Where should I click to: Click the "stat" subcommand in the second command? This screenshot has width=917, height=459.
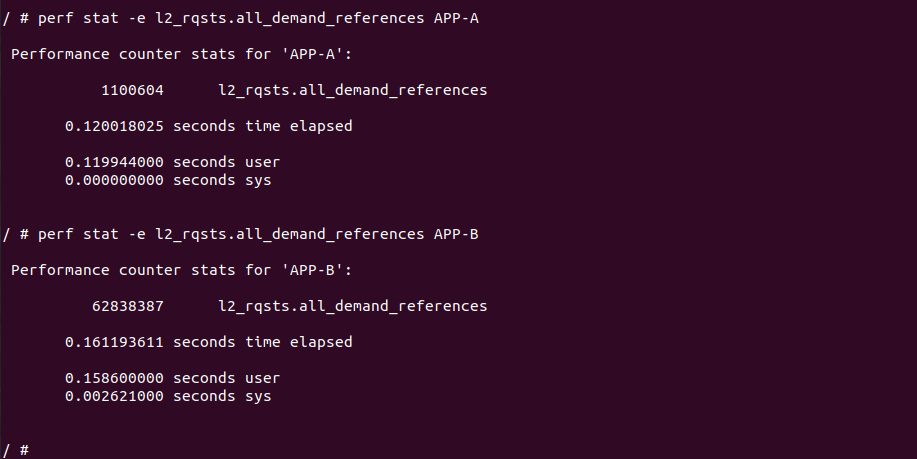pos(101,234)
